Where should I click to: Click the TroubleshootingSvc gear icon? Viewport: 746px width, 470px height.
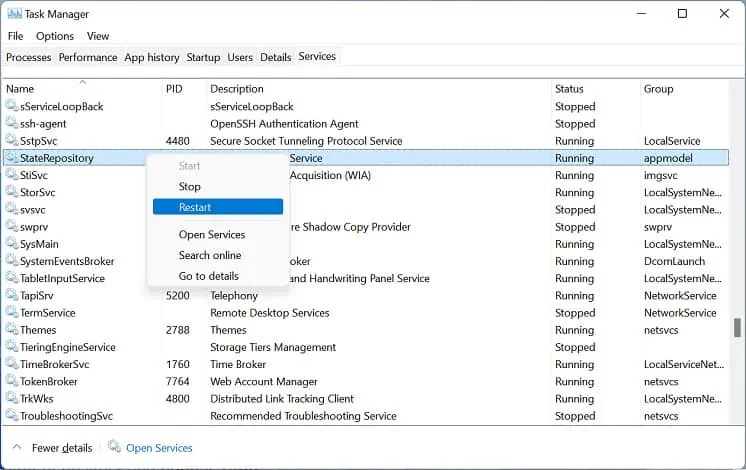pos(12,415)
